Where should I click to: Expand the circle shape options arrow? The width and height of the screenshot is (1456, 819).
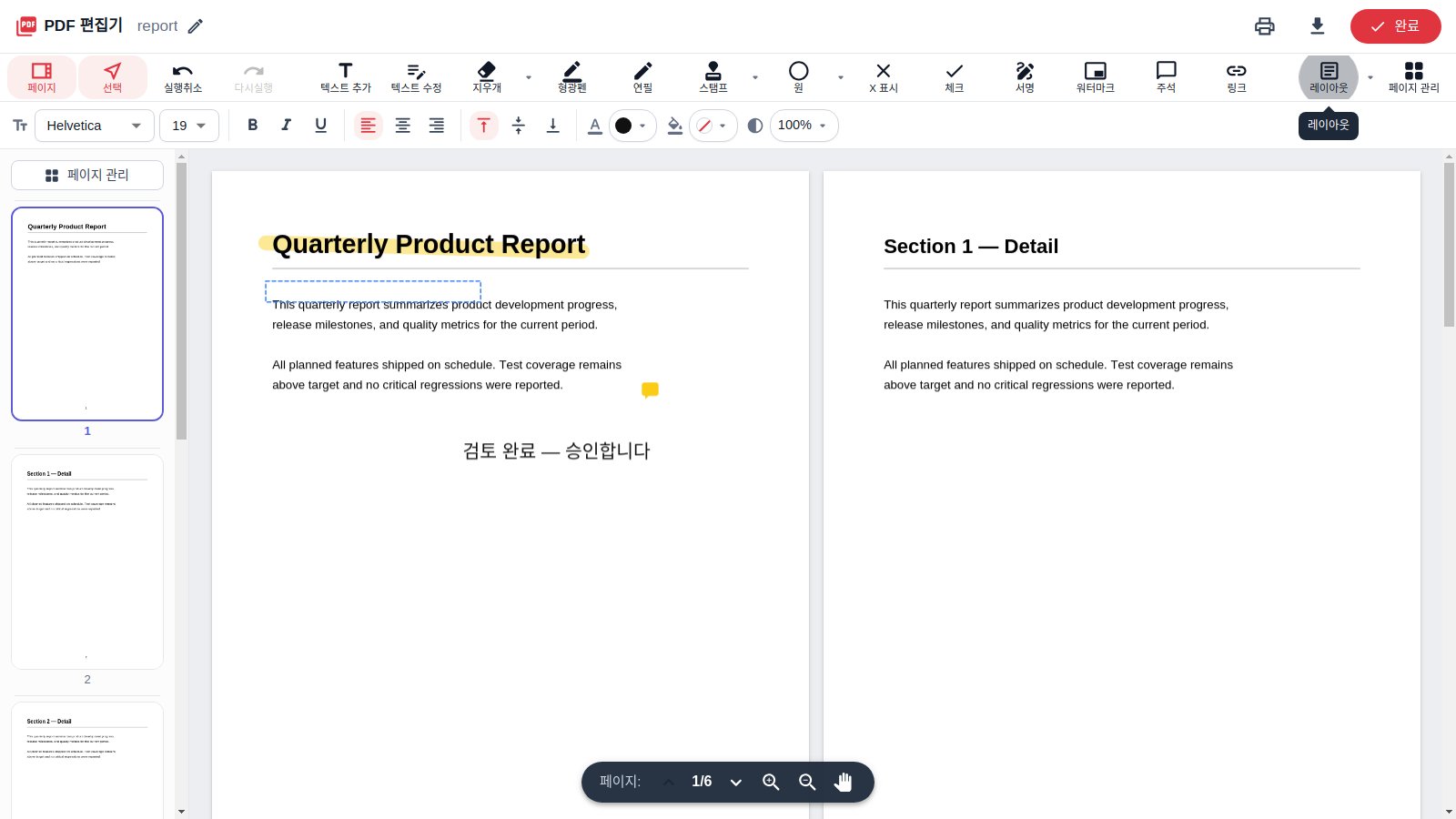click(841, 77)
